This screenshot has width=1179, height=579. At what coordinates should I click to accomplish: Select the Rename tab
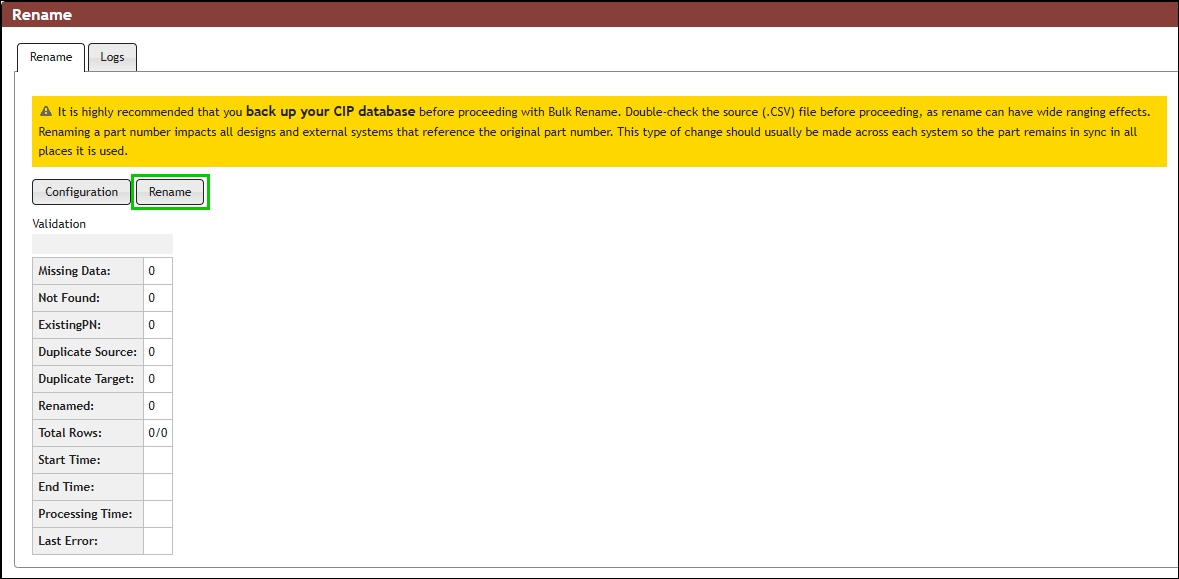[x=50, y=57]
